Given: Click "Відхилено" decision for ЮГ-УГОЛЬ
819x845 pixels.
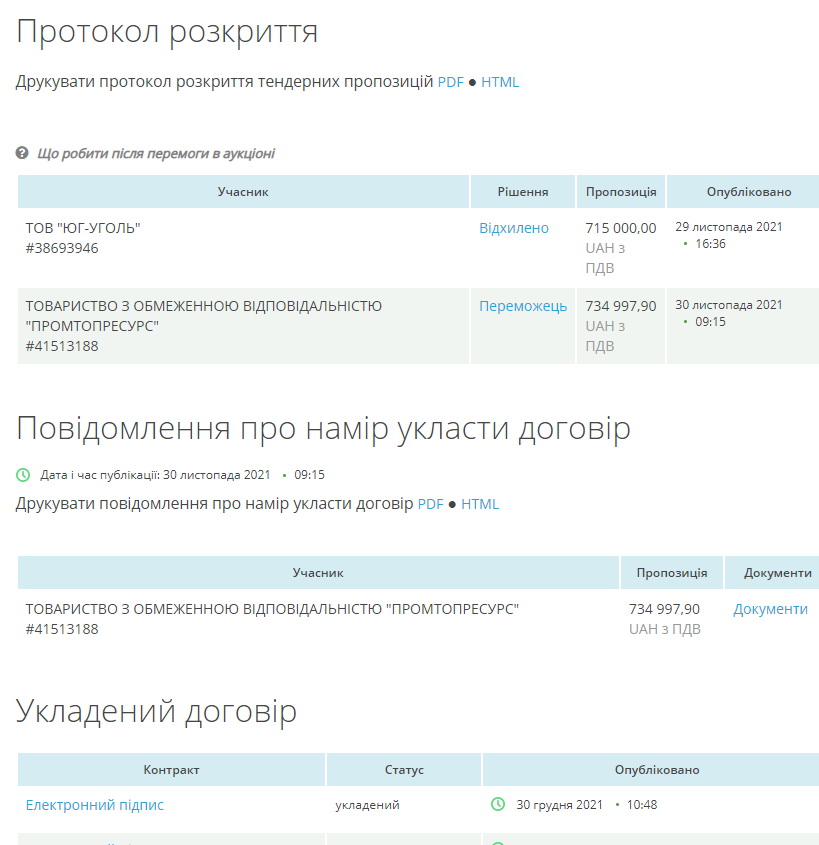Looking at the screenshot, I should [514, 228].
